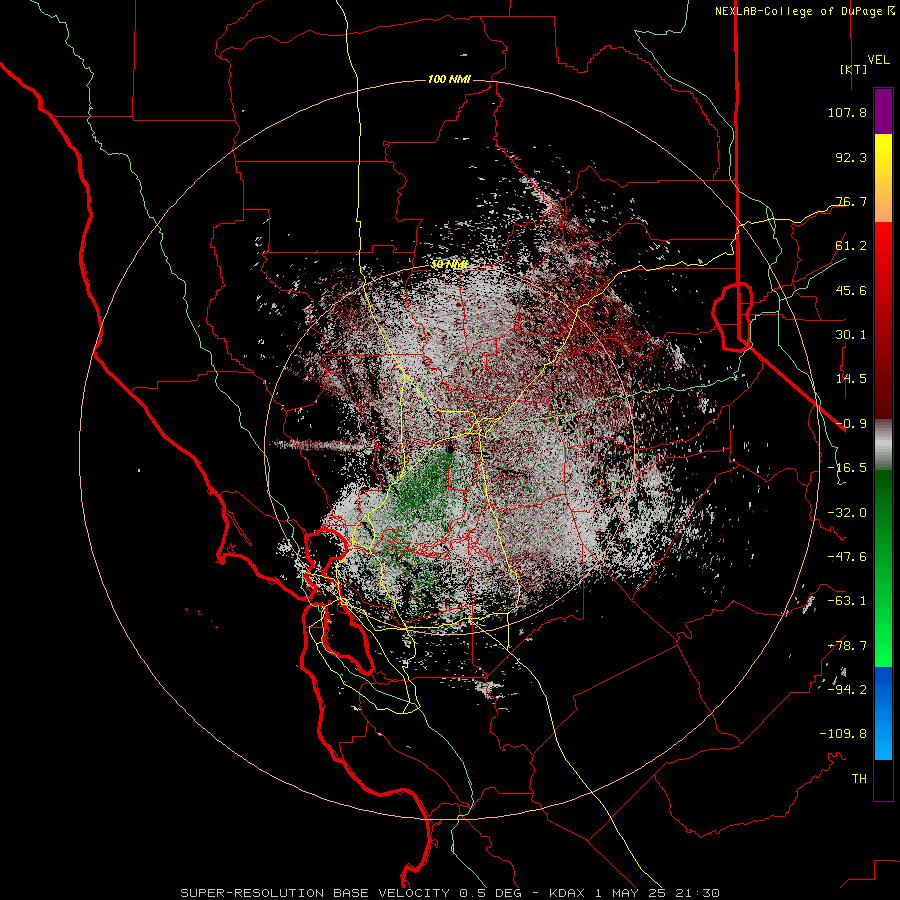This screenshot has height=900, width=900.
Task: Select the 14.5 legend value
Action: (851, 379)
